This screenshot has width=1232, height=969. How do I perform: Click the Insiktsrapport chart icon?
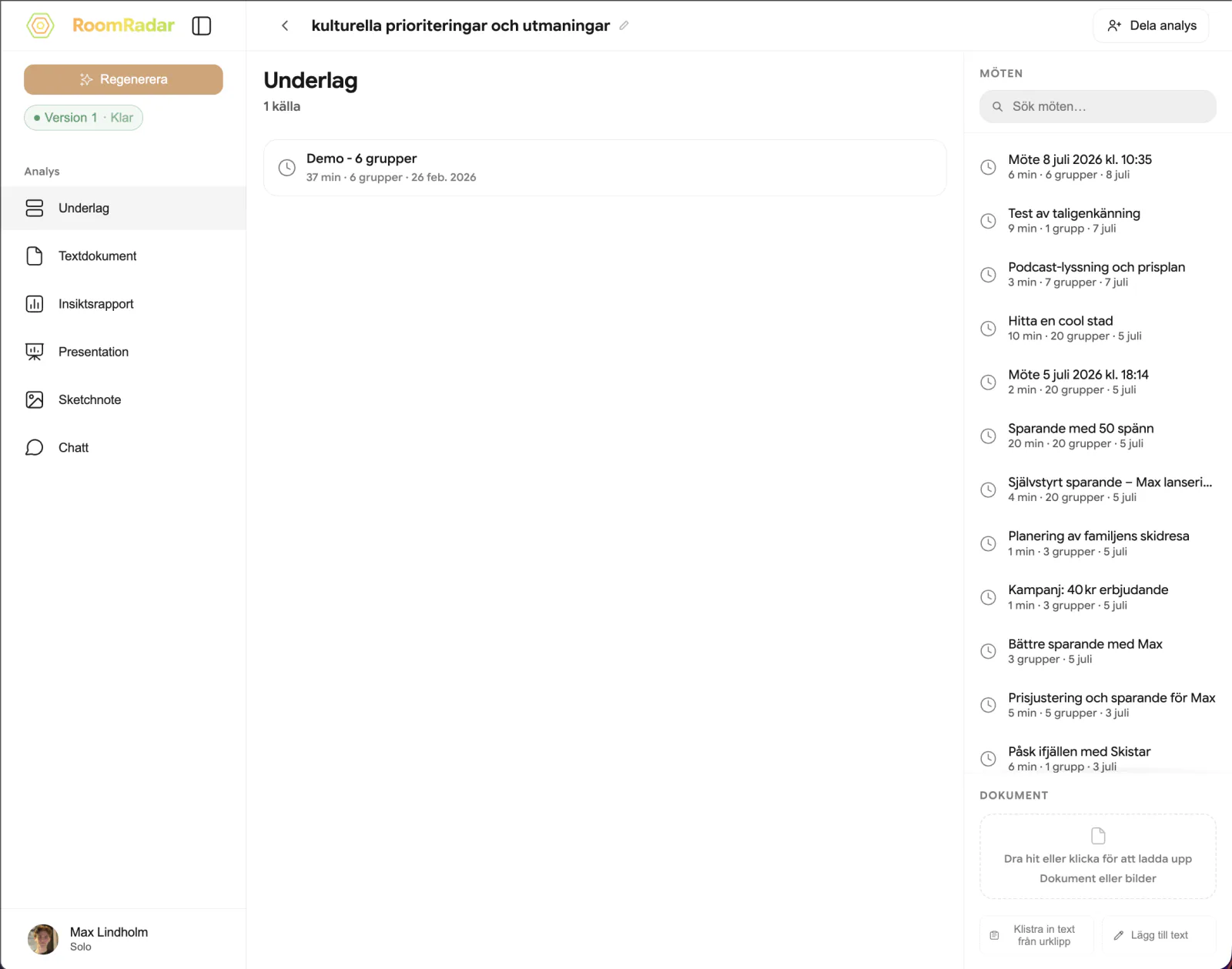[x=35, y=304]
